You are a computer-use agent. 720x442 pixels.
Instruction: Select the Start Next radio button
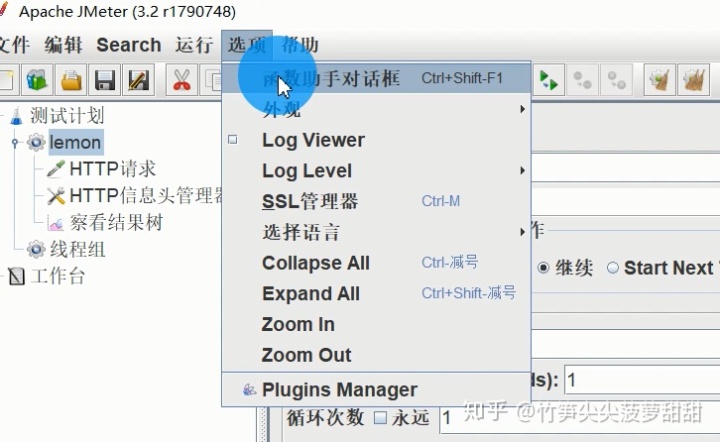point(613,268)
